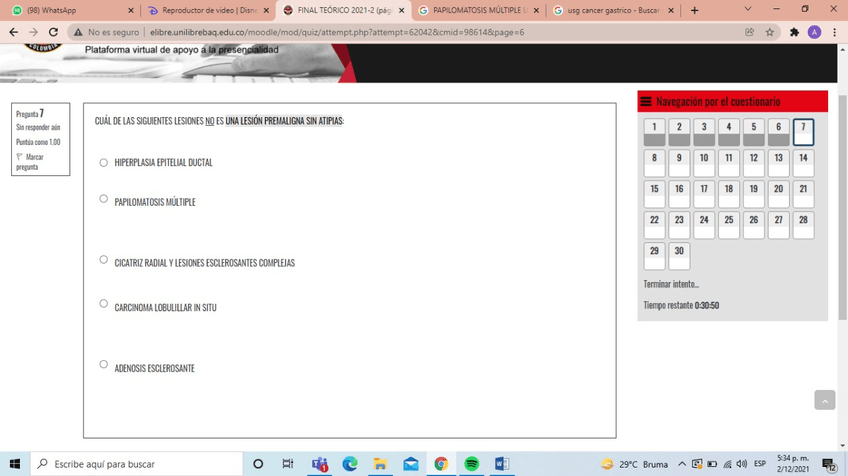Click the address bar URL
Viewport: 848px width, 476px height.
point(337,32)
